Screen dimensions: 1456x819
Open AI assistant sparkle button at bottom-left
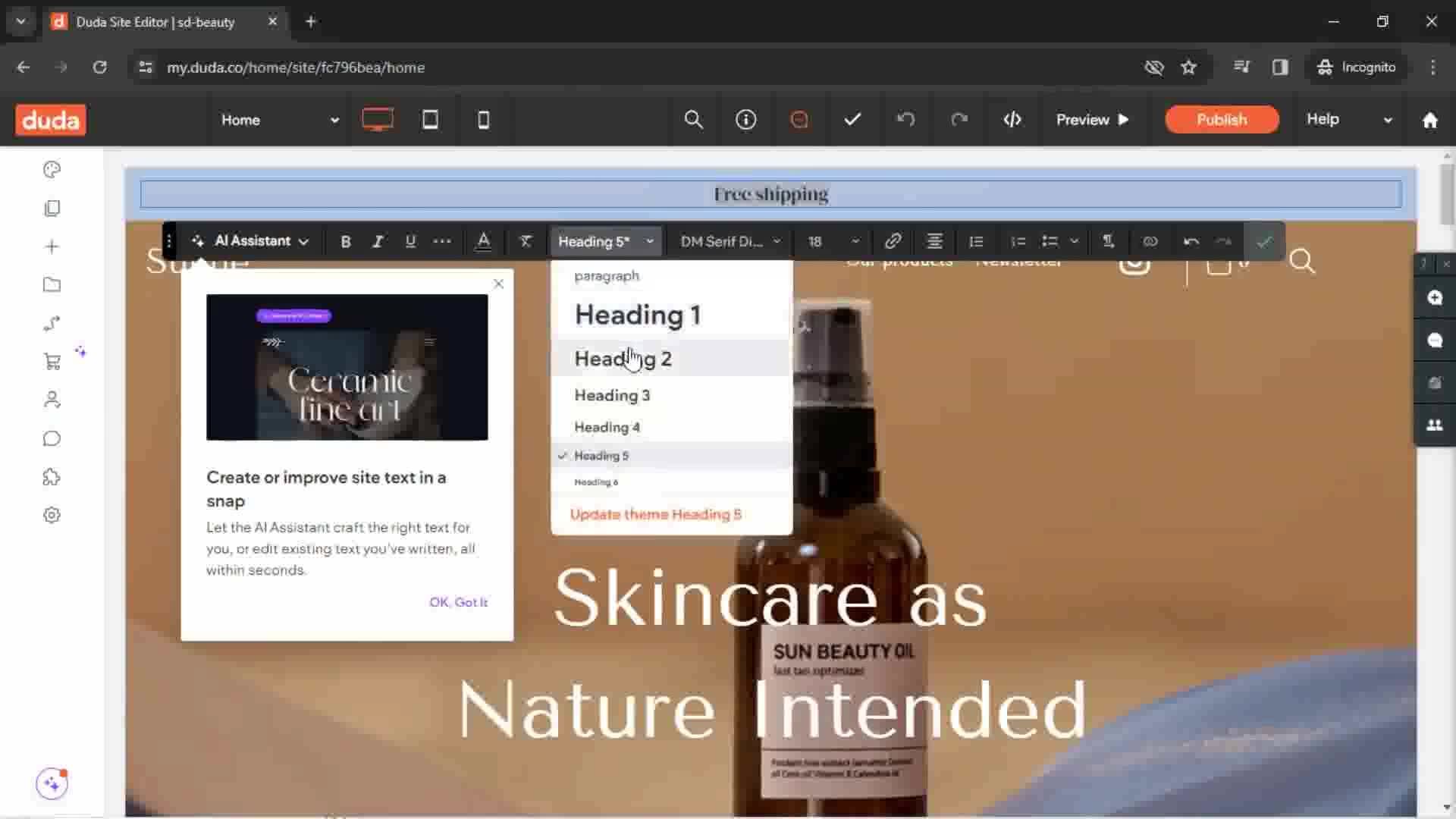coord(52,783)
